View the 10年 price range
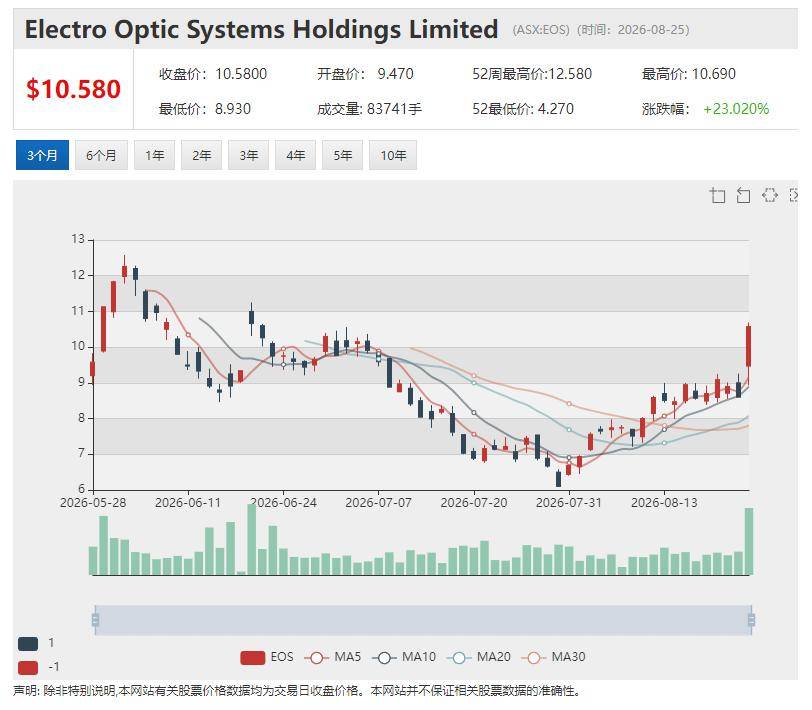This screenshot has width=812, height=710. [393, 155]
